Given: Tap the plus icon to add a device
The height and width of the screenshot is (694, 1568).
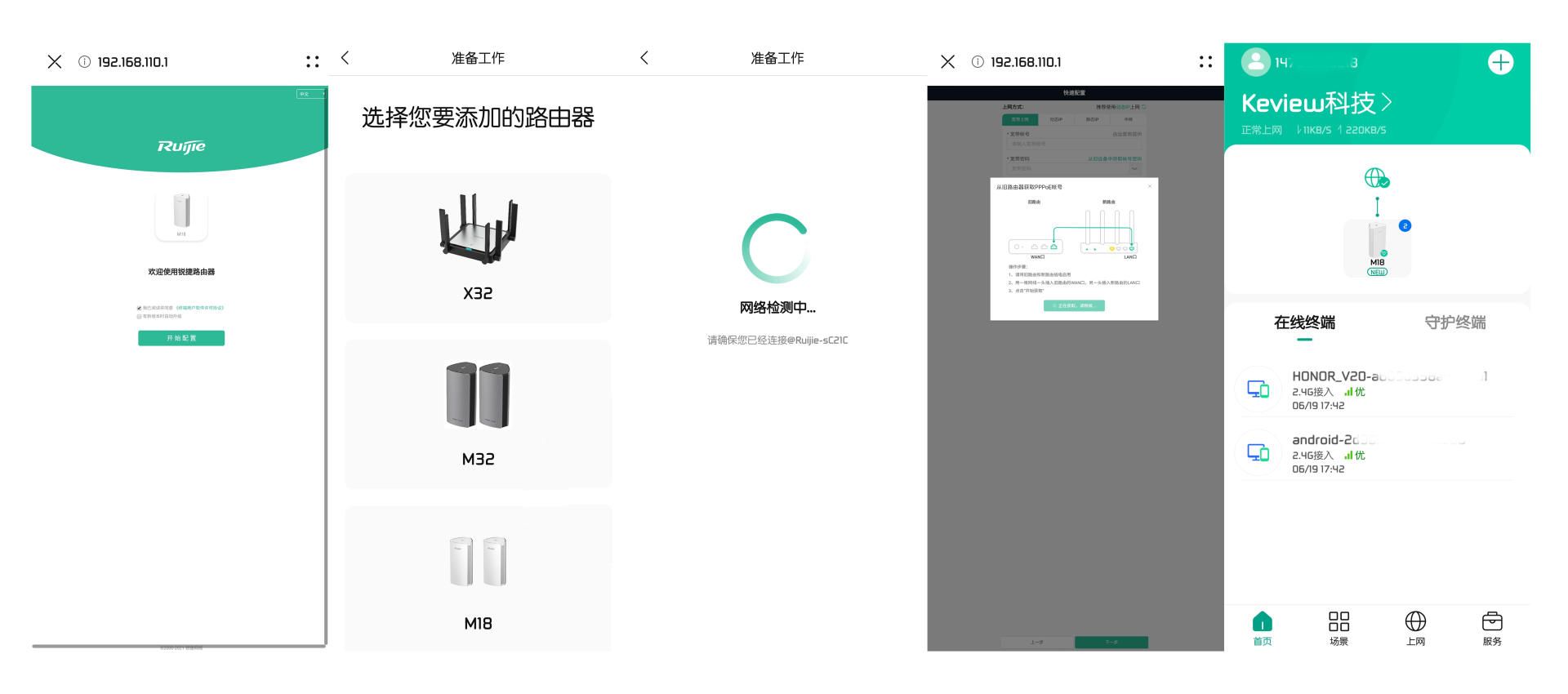Looking at the screenshot, I should click(x=1500, y=63).
